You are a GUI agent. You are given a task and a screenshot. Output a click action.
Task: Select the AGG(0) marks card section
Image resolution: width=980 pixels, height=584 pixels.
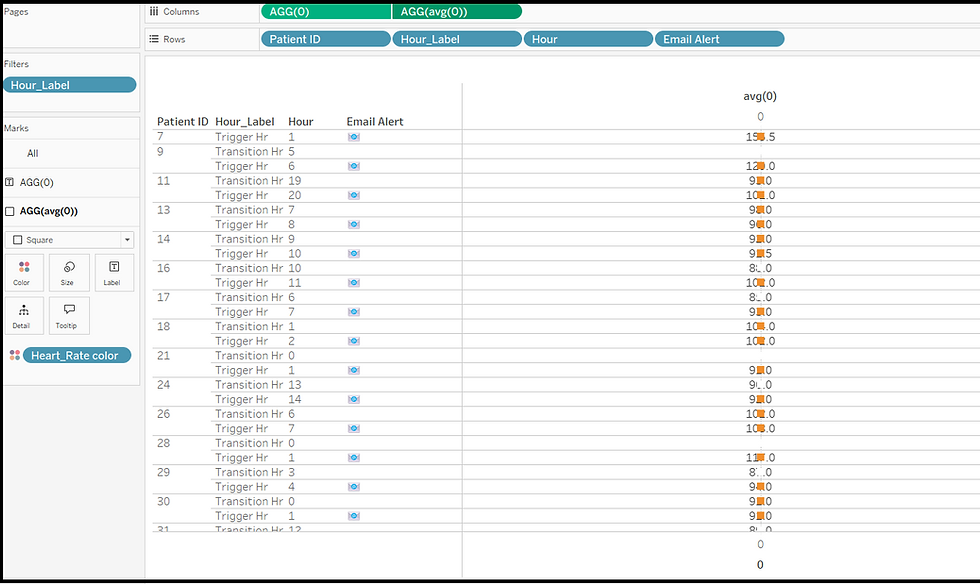(71, 183)
